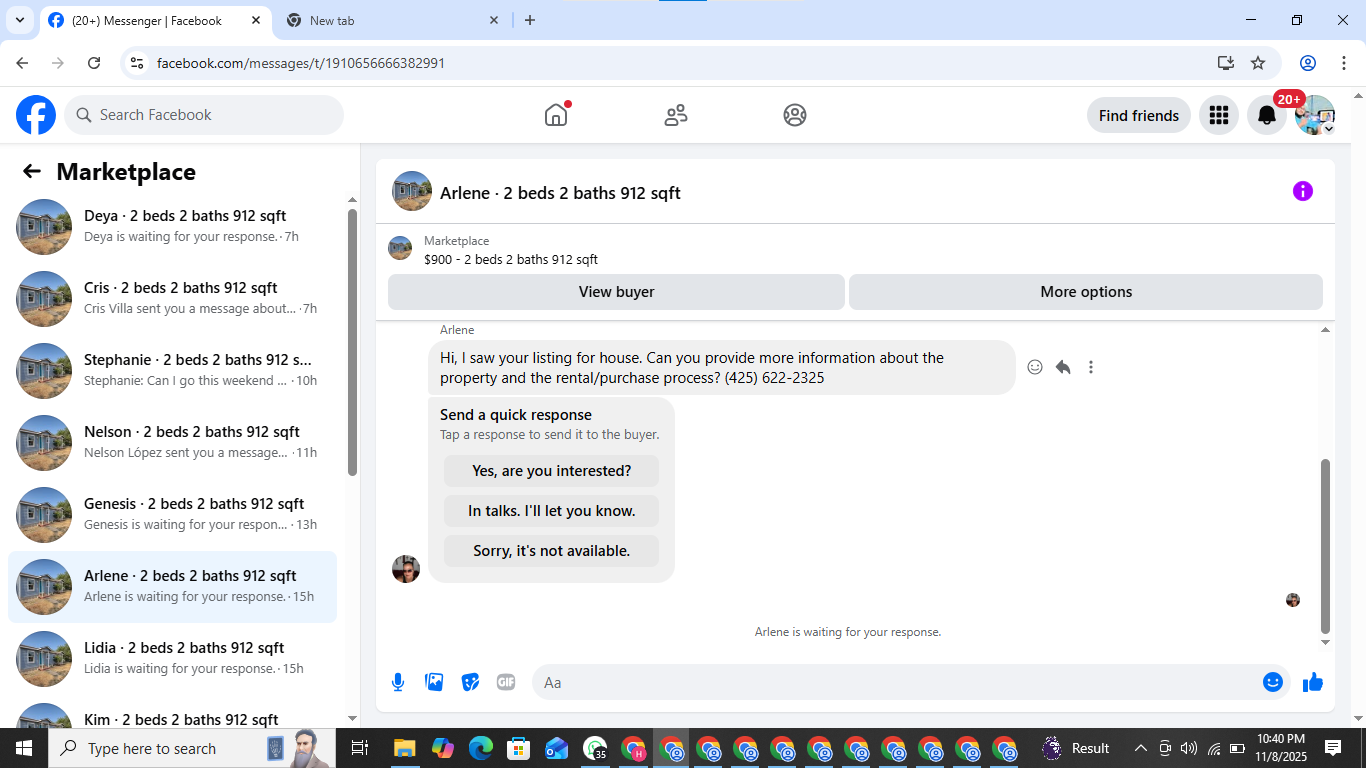
Task: Open the tab search dropdown
Action: coord(20,20)
